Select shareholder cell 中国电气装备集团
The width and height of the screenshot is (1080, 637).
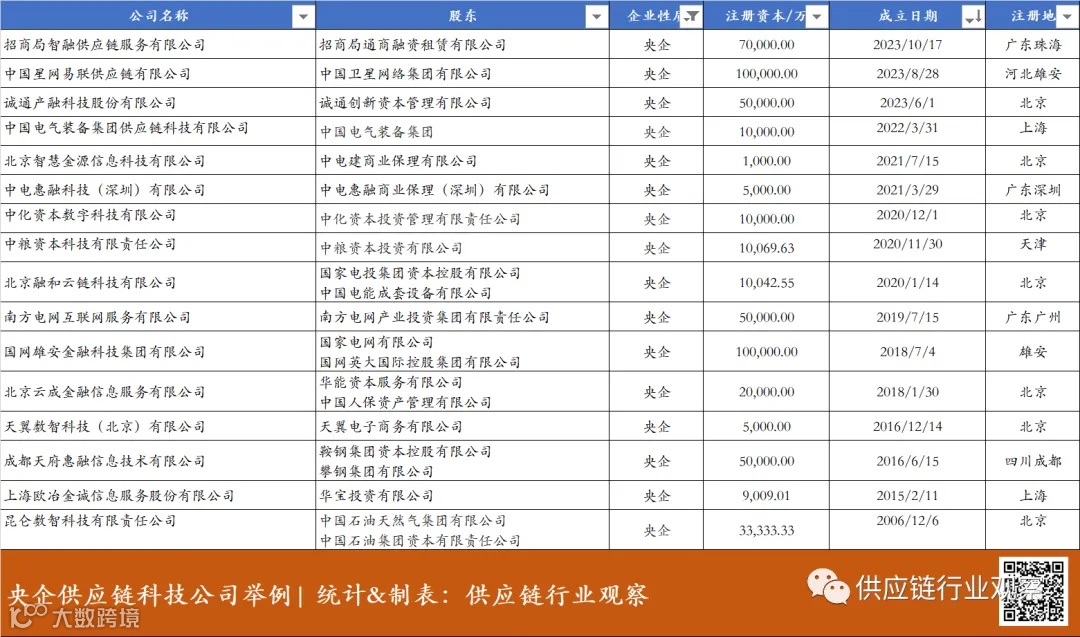point(463,132)
